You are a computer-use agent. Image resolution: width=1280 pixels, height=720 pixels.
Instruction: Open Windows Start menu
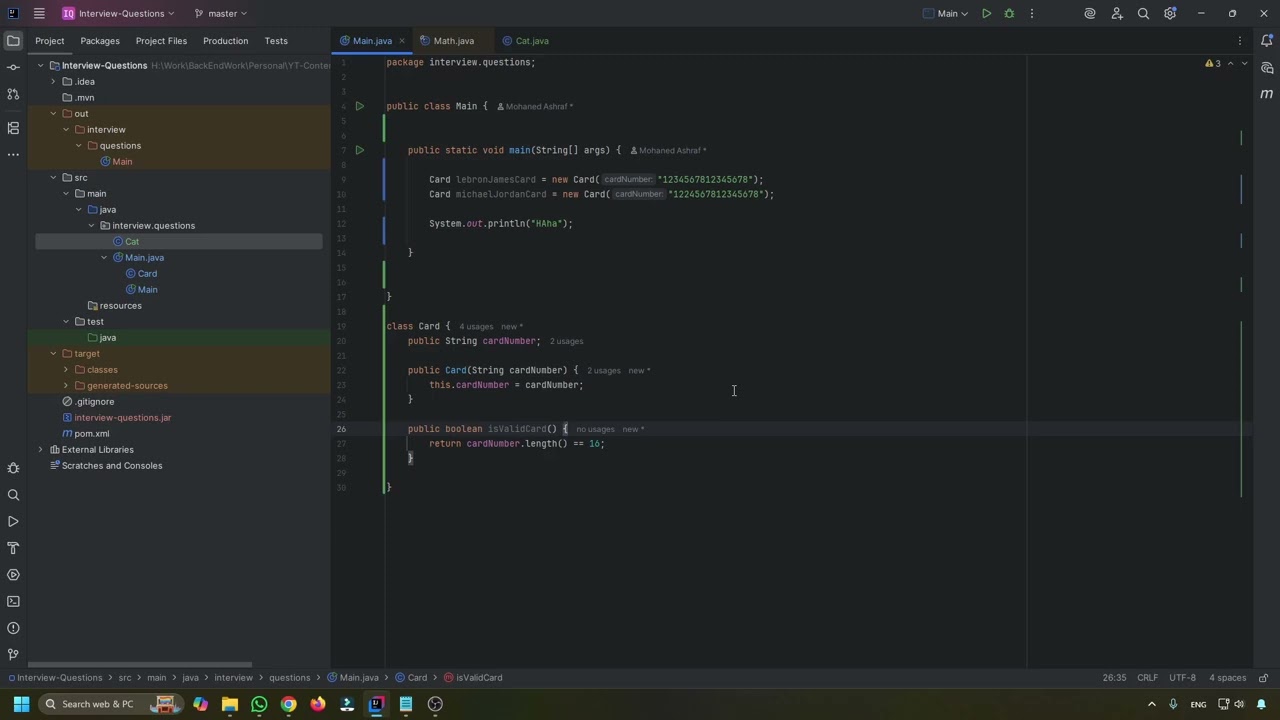pos(21,704)
